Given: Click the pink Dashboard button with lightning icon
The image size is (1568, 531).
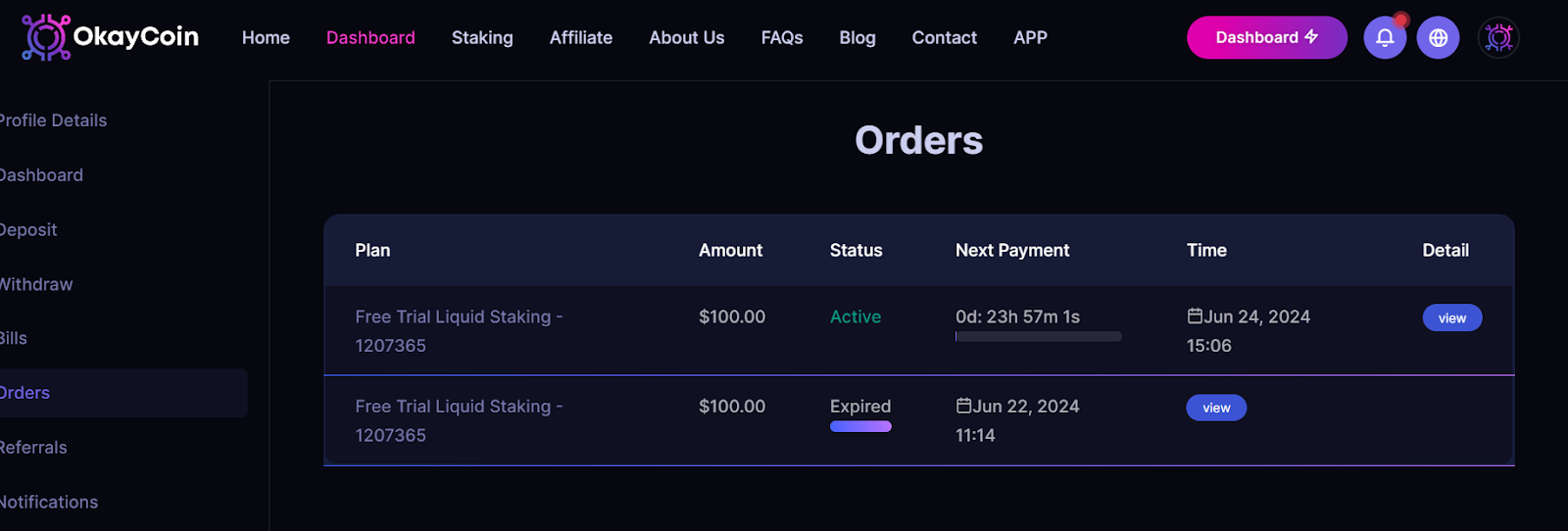Looking at the screenshot, I should [x=1266, y=37].
